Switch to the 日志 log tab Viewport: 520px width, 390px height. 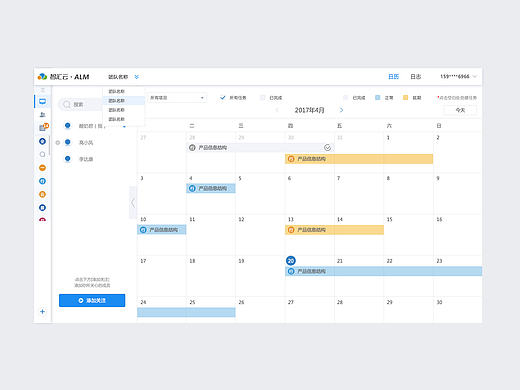coord(415,77)
